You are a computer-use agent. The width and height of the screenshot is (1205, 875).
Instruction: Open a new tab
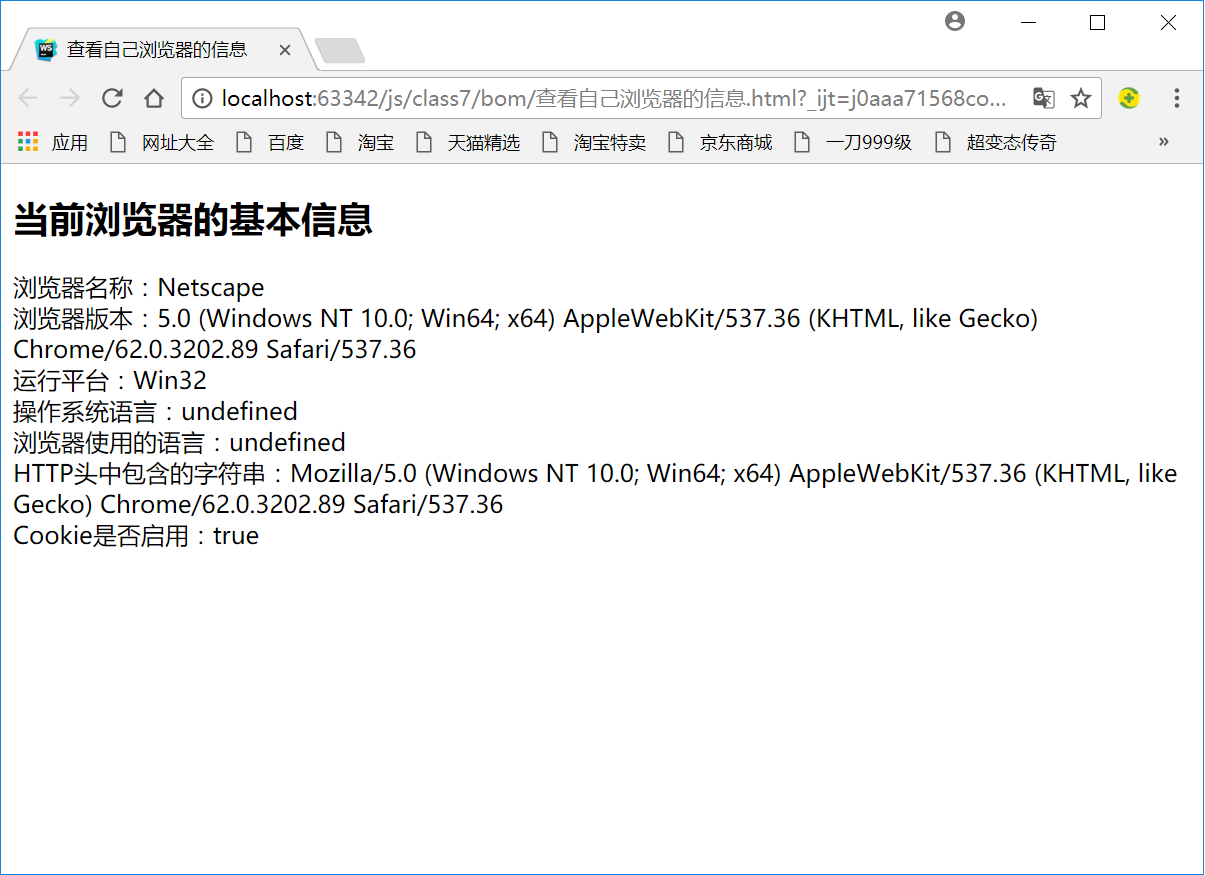pyautogui.click(x=340, y=50)
